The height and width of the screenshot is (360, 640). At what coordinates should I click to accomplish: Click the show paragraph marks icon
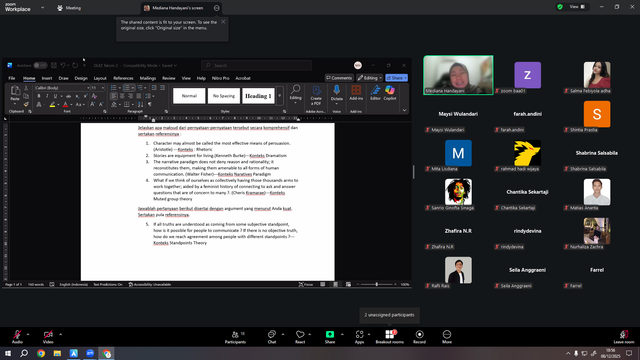150,104
